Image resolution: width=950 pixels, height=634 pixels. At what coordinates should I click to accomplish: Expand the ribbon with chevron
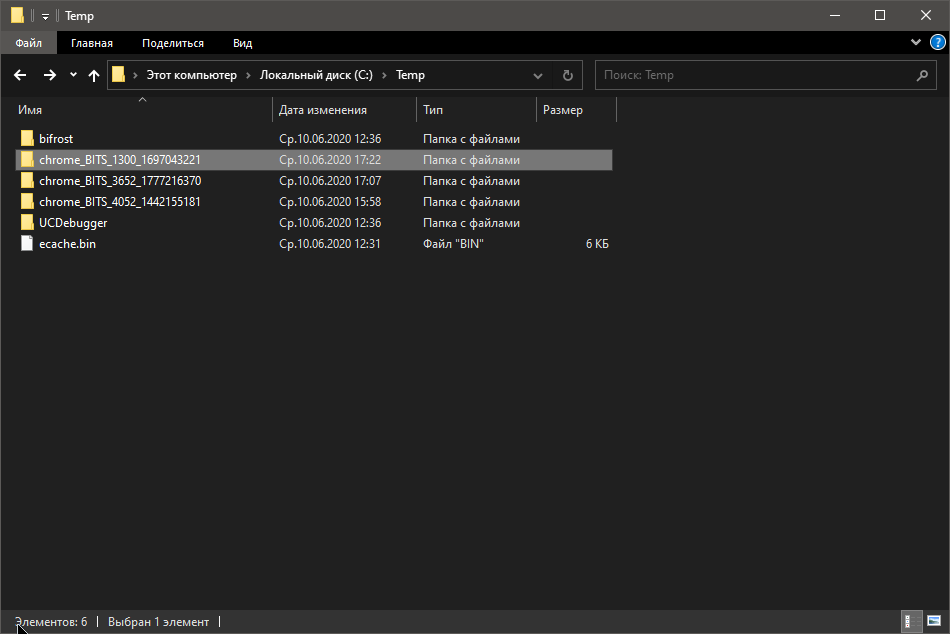click(x=915, y=42)
